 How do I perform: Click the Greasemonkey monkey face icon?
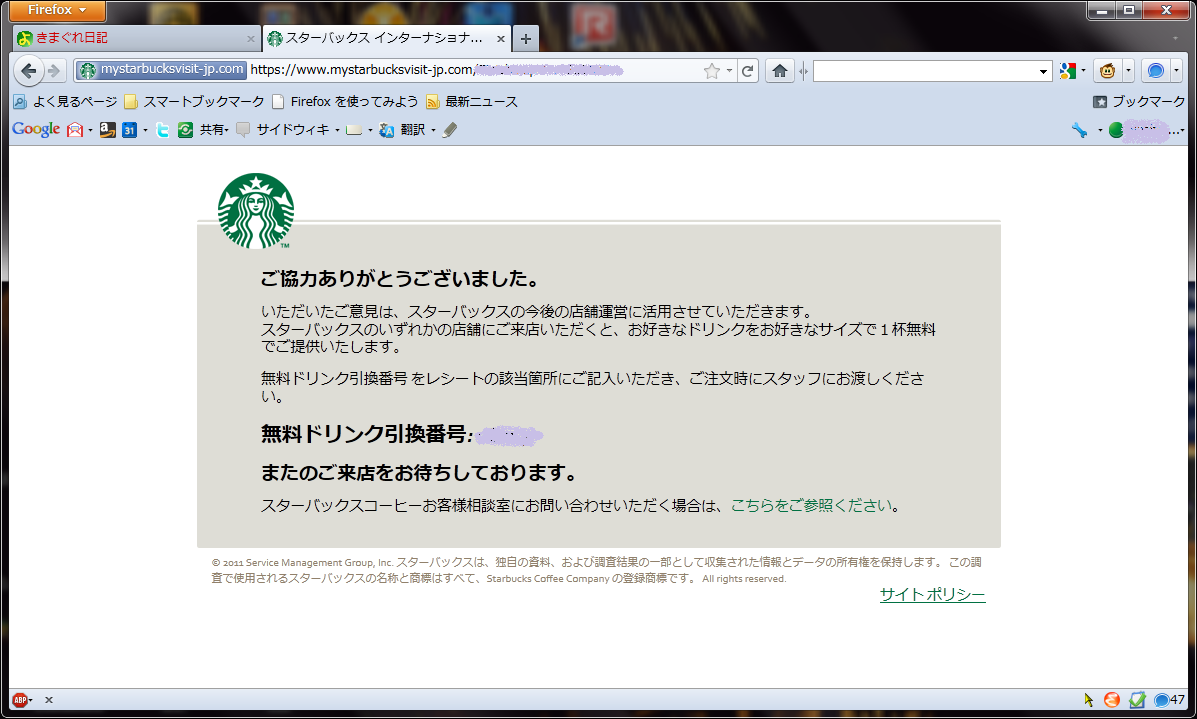1107,71
